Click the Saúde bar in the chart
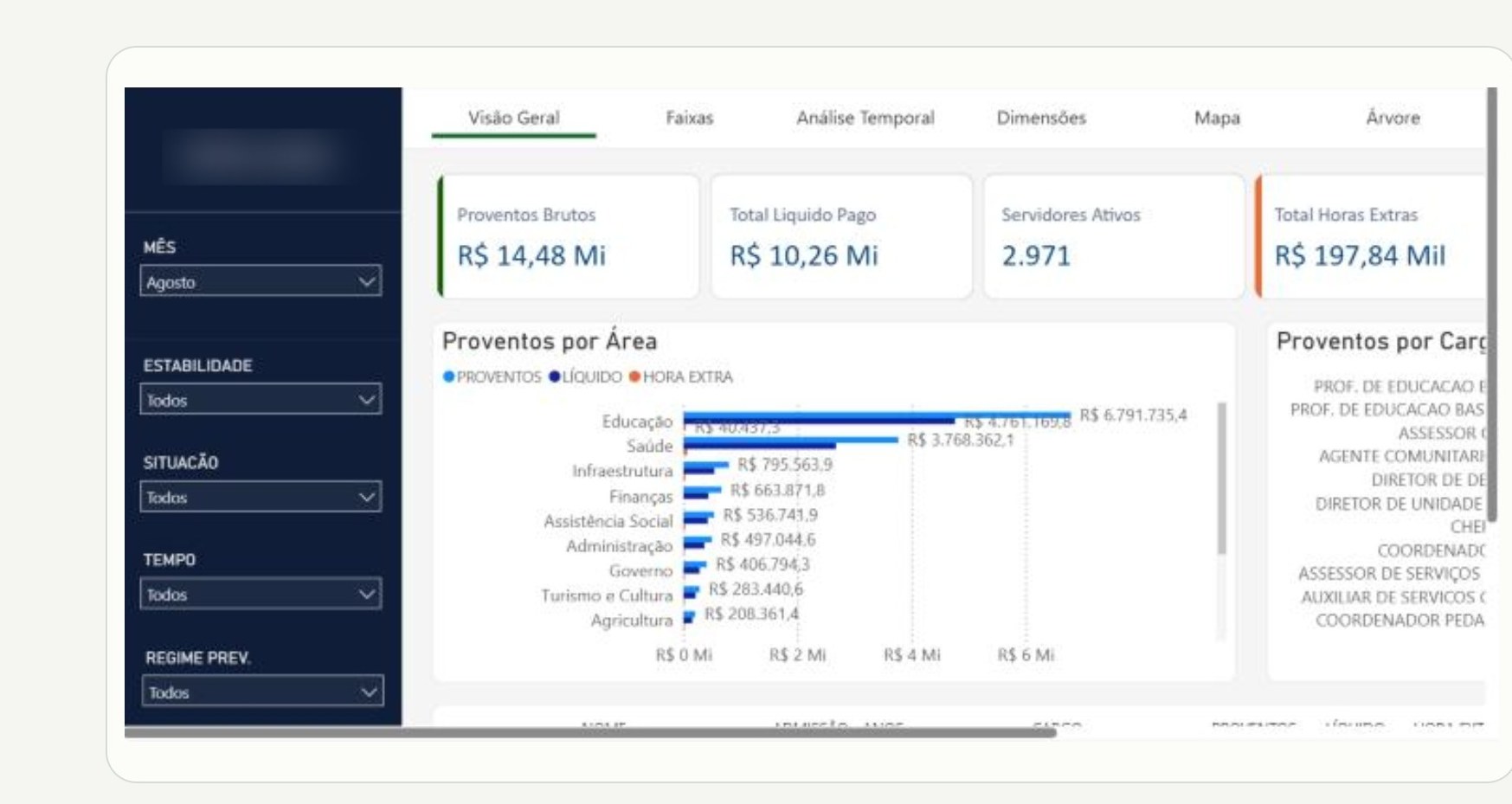 790,442
